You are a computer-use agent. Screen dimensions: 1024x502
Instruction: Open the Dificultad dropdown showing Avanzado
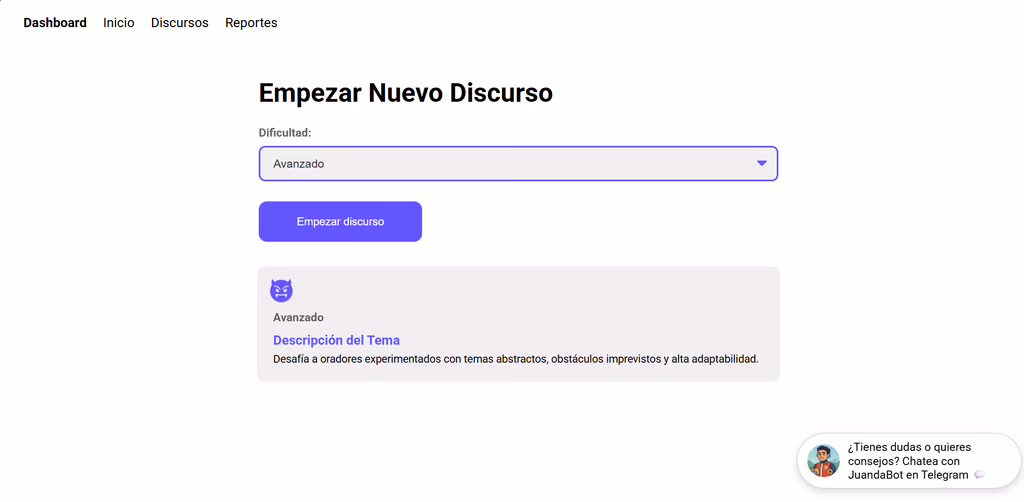coord(518,163)
